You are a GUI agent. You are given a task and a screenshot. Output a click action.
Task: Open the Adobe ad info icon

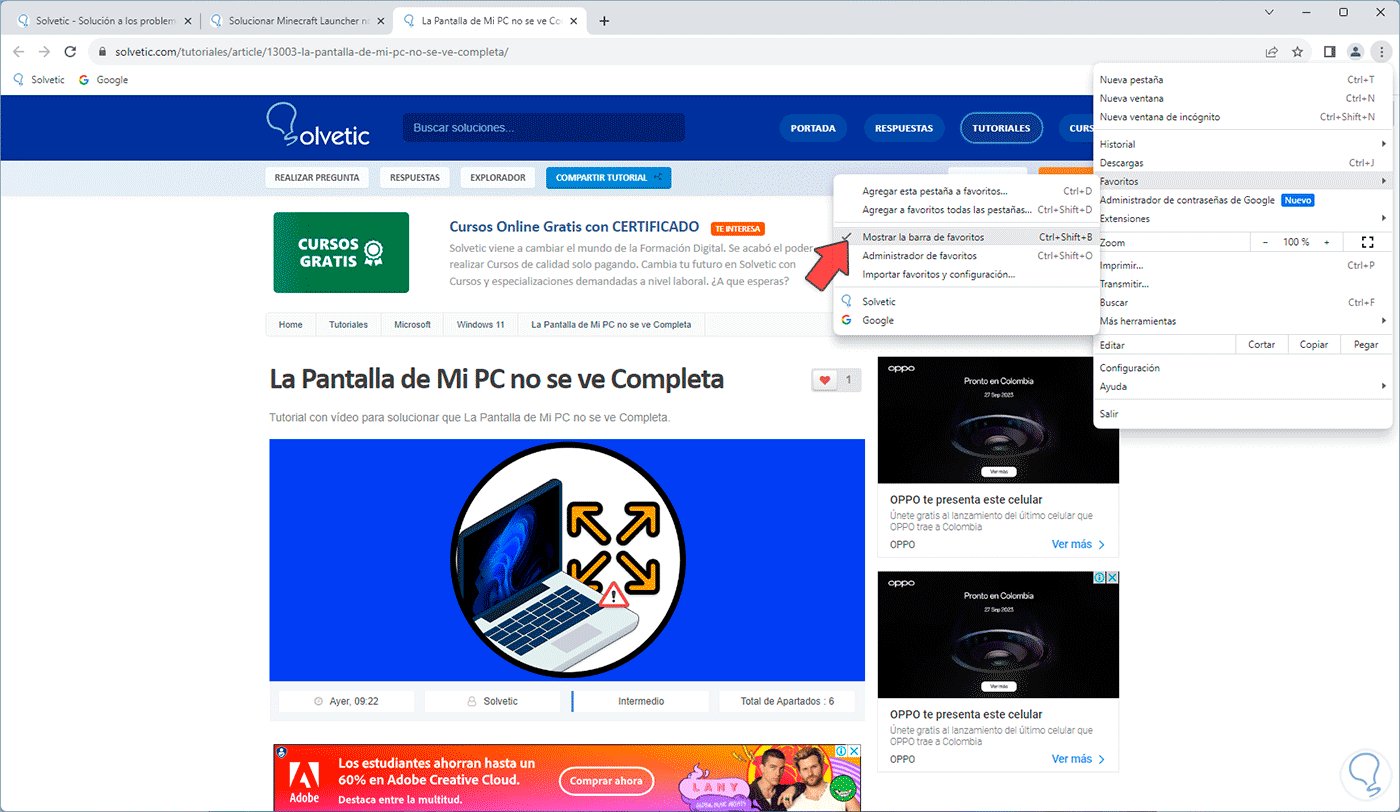click(842, 750)
